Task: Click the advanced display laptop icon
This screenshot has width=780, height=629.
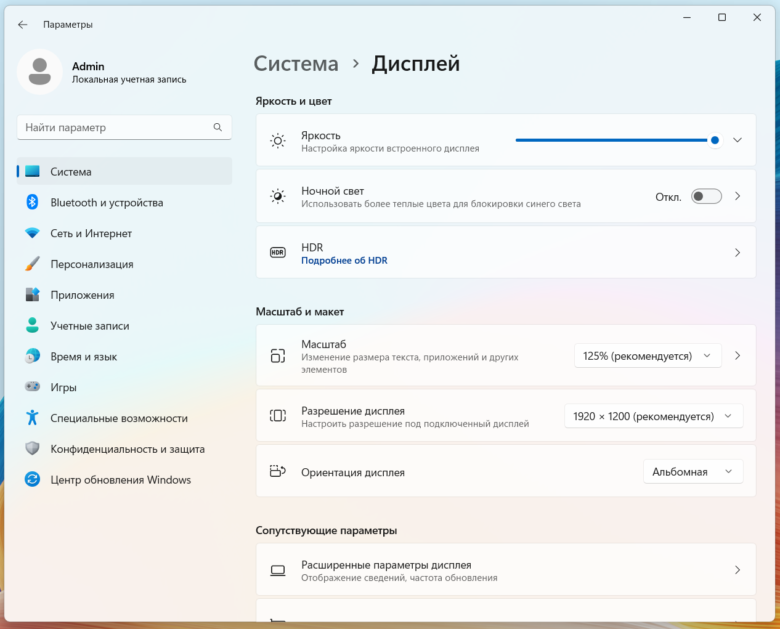Action: pos(278,570)
